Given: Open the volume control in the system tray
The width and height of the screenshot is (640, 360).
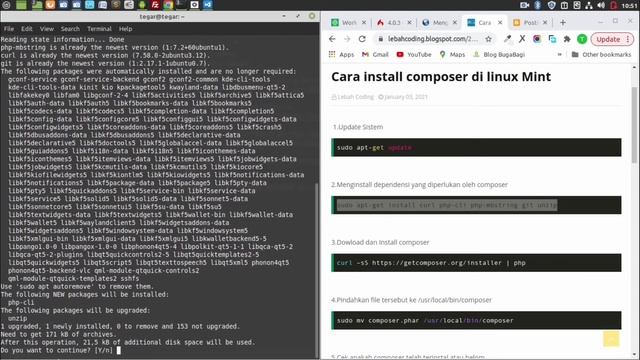Looking at the screenshot, I should click(601, 5).
